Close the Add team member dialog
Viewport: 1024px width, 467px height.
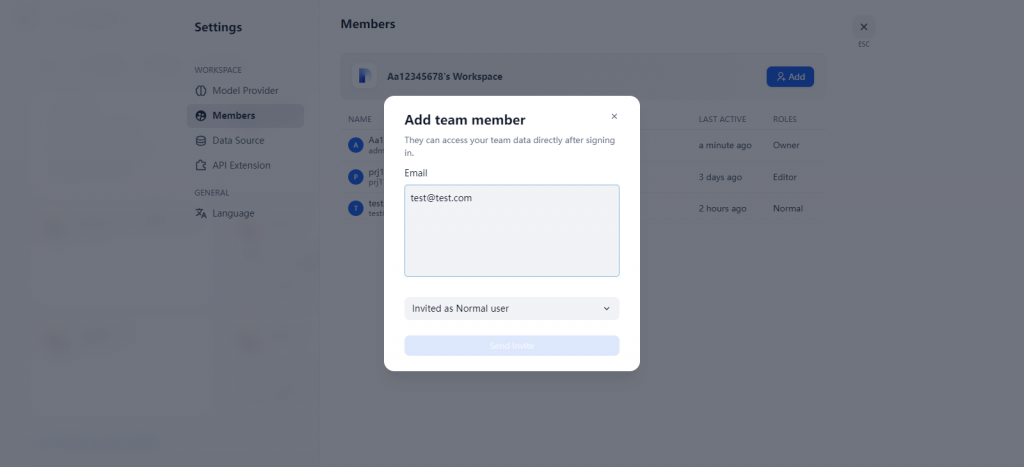(x=614, y=116)
